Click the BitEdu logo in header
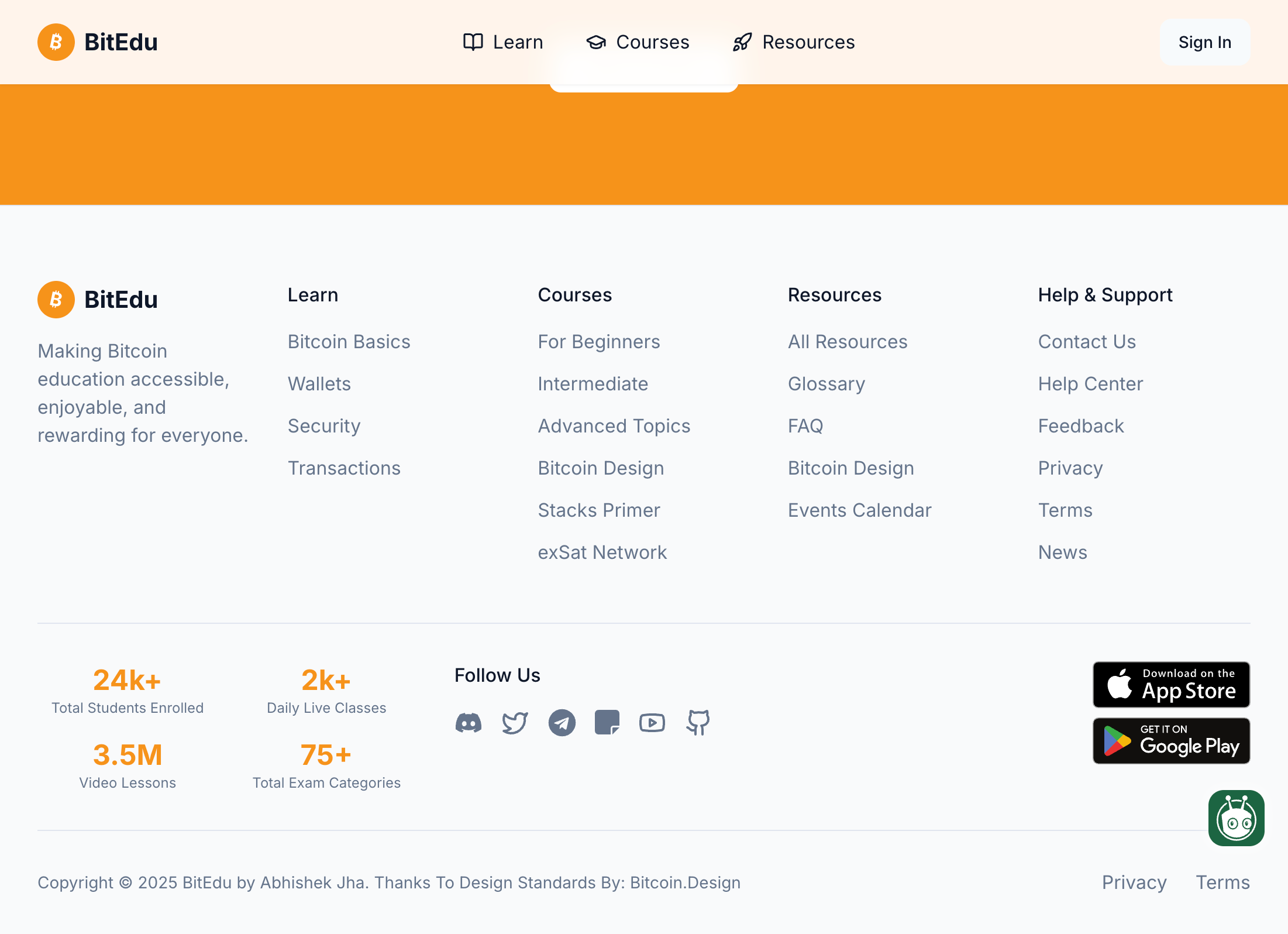The image size is (1288, 934). click(98, 42)
